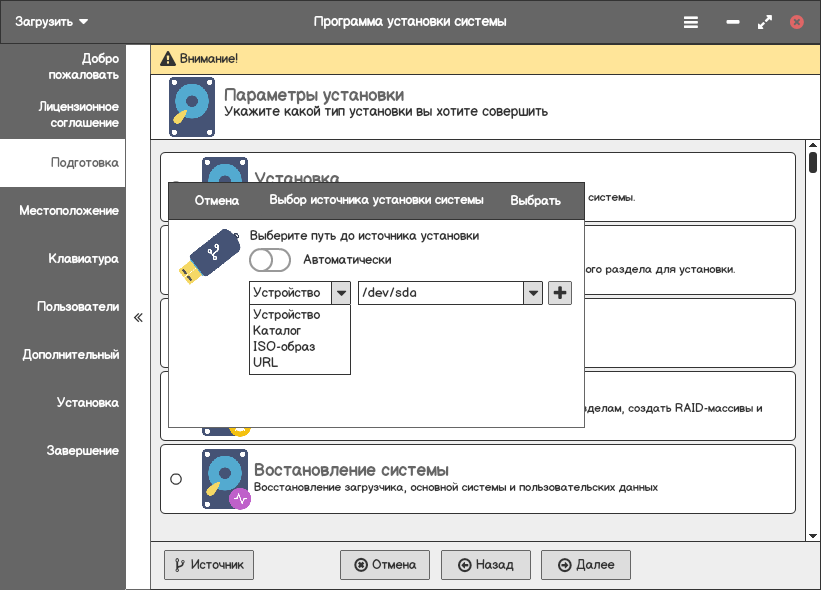Expand the /dev/sda device dropdown

click(533, 293)
